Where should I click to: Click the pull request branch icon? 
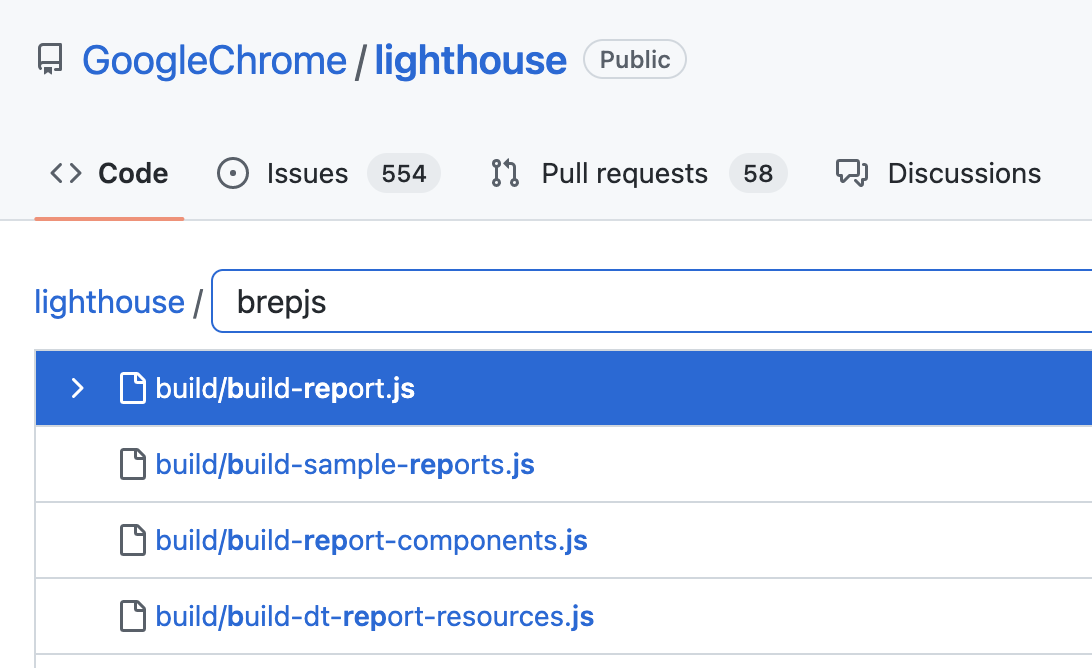505,173
